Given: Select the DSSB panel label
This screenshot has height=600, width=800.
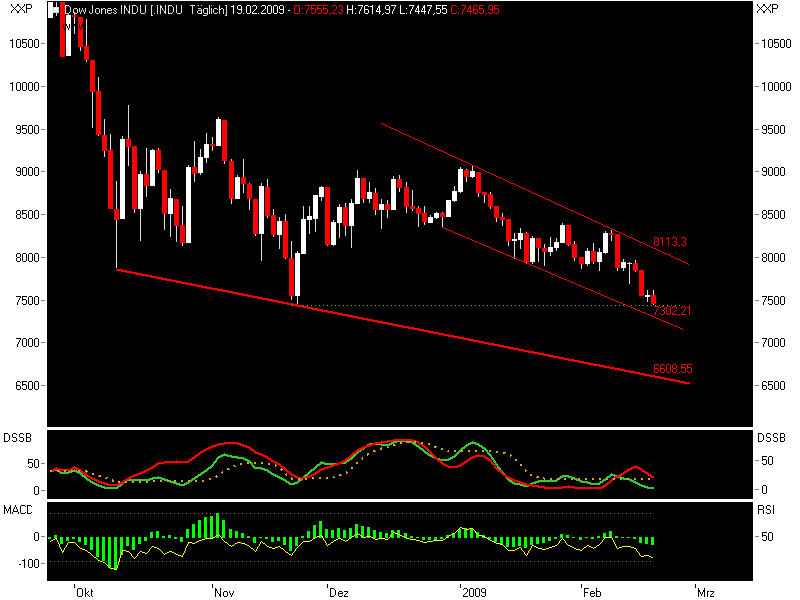Looking at the screenshot, I should point(18,435).
